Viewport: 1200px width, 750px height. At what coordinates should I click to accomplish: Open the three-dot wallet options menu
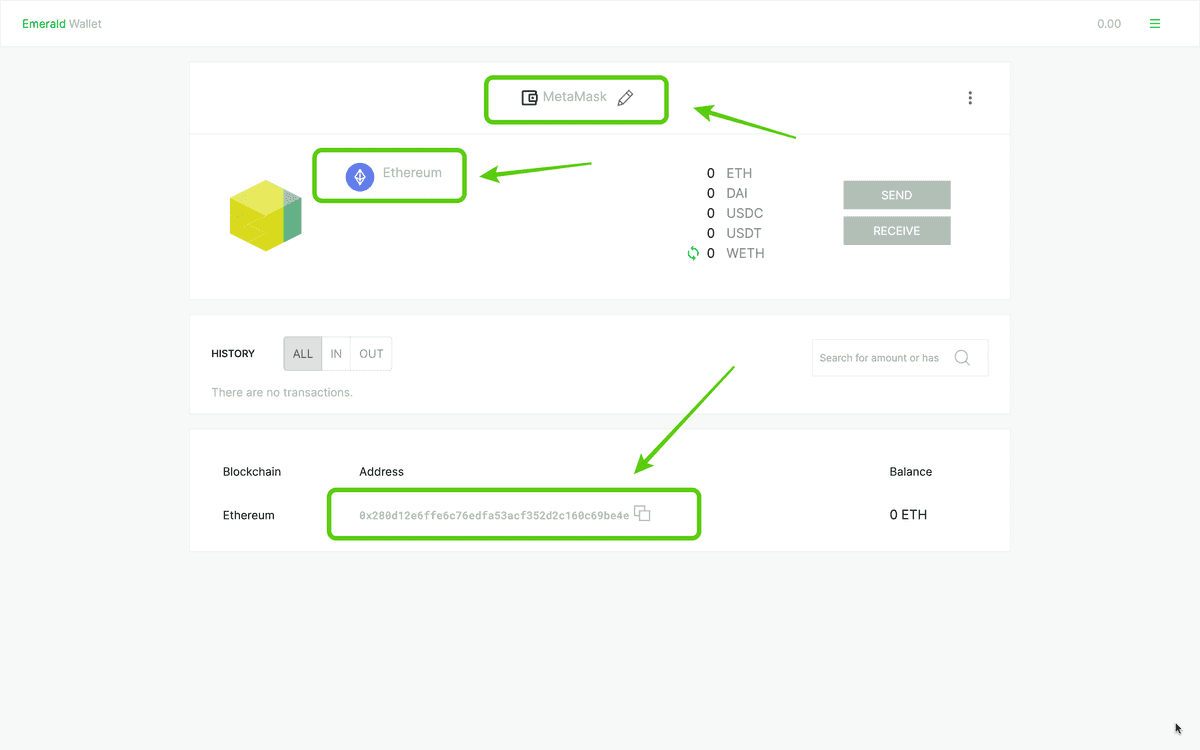pos(969,98)
